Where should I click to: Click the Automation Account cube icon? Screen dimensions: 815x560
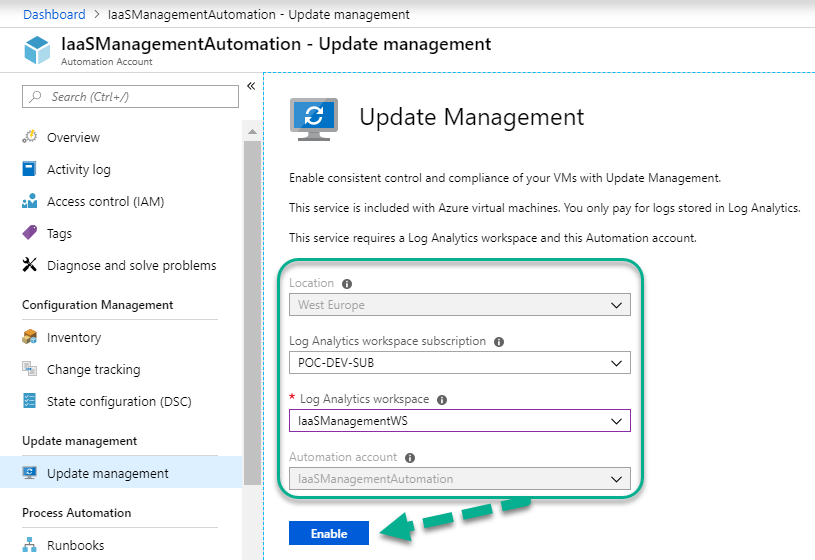click(x=37, y=50)
